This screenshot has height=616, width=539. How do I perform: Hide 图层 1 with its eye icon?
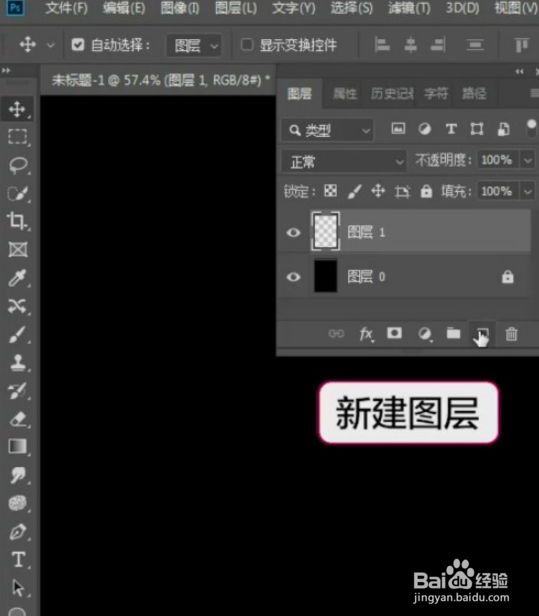click(x=293, y=233)
